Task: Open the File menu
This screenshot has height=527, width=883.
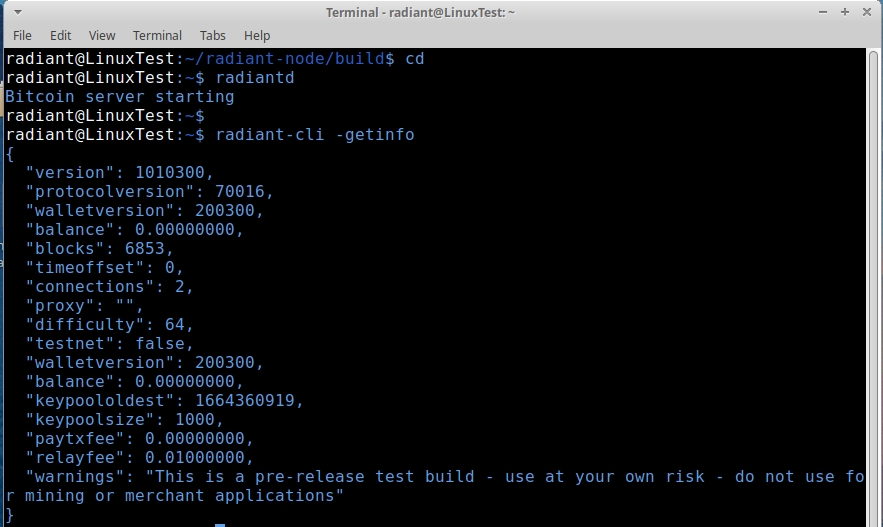Action: 22,35
